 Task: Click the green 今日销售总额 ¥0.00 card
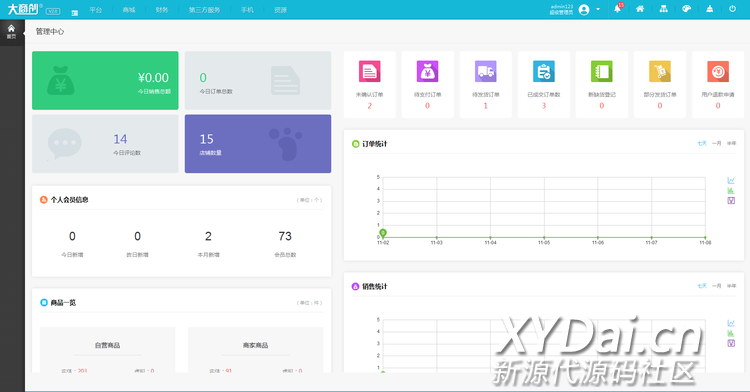pyautogui.click(x=105, y=80)
